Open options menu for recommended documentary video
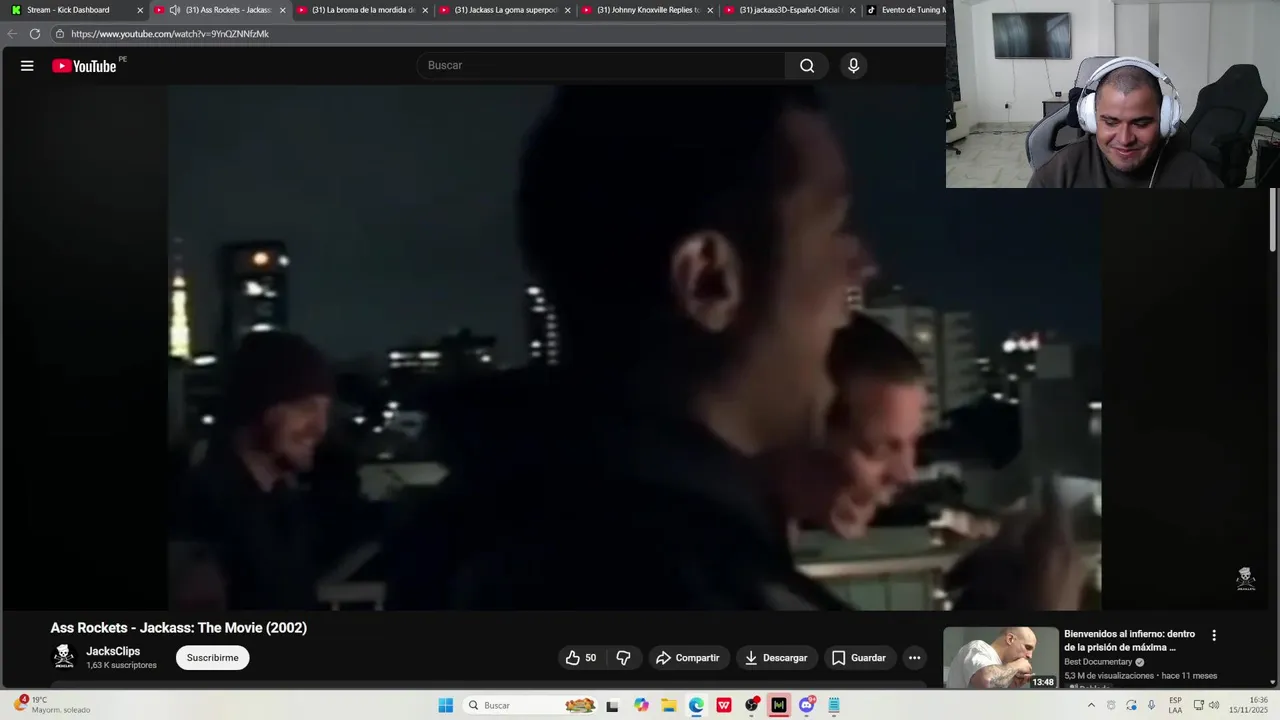 pos(1214,635)
